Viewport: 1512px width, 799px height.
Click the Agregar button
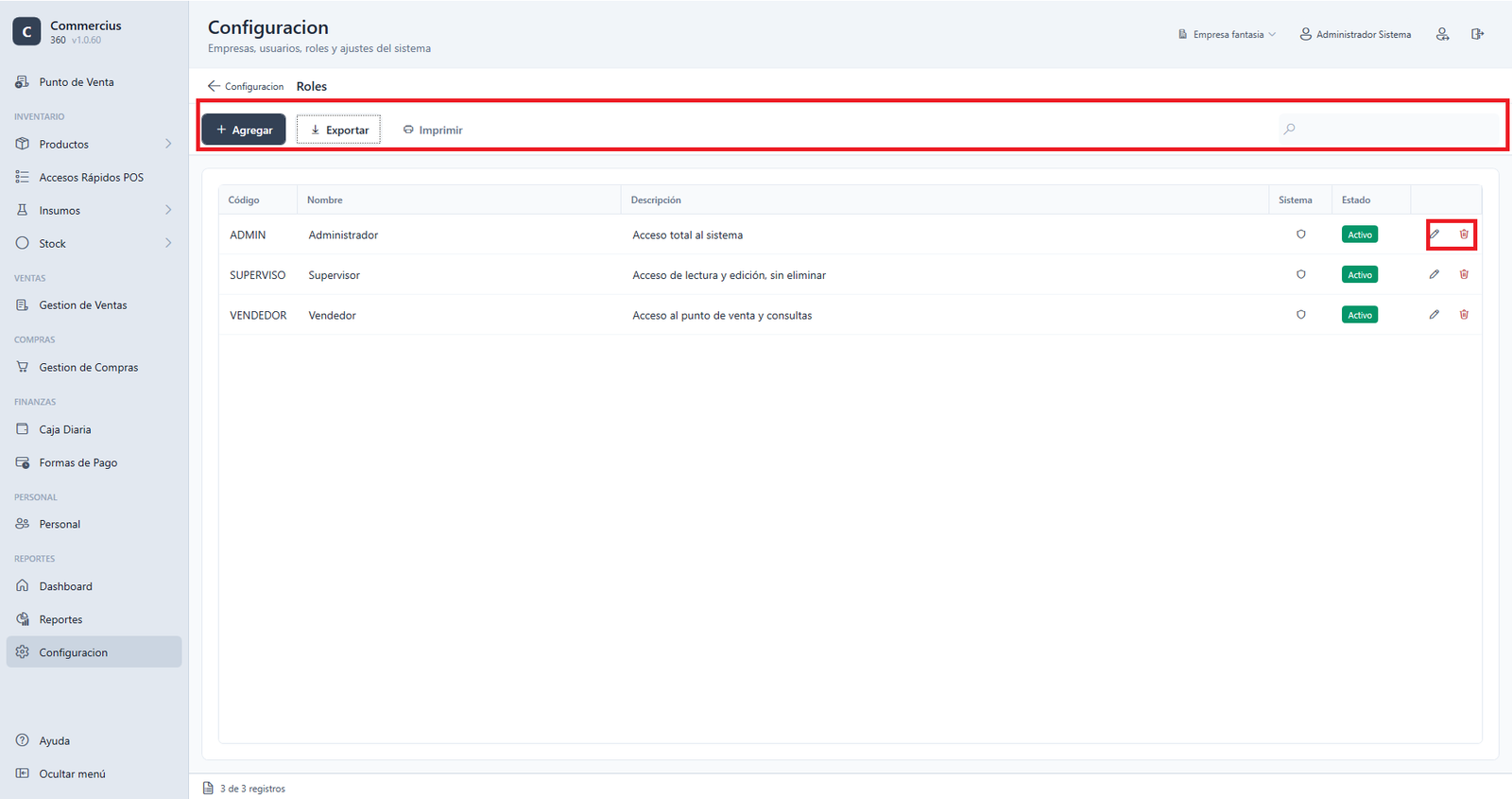click(x=244, y=130)
